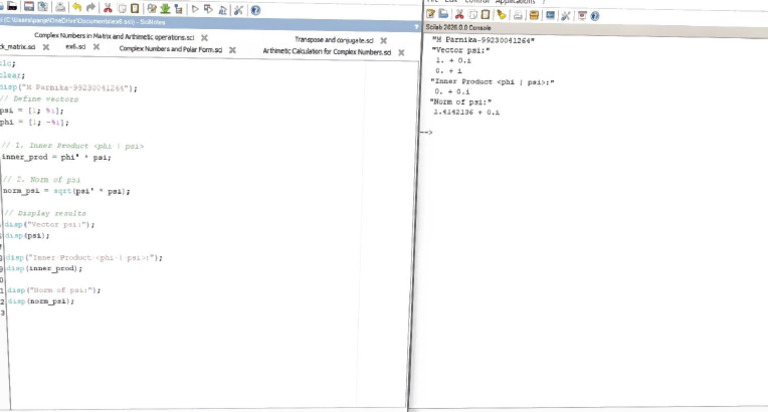This screenshot has height=412, width=768.
Task: Click the Execute (play) icon in SciNotes
Action: (195, 9)
